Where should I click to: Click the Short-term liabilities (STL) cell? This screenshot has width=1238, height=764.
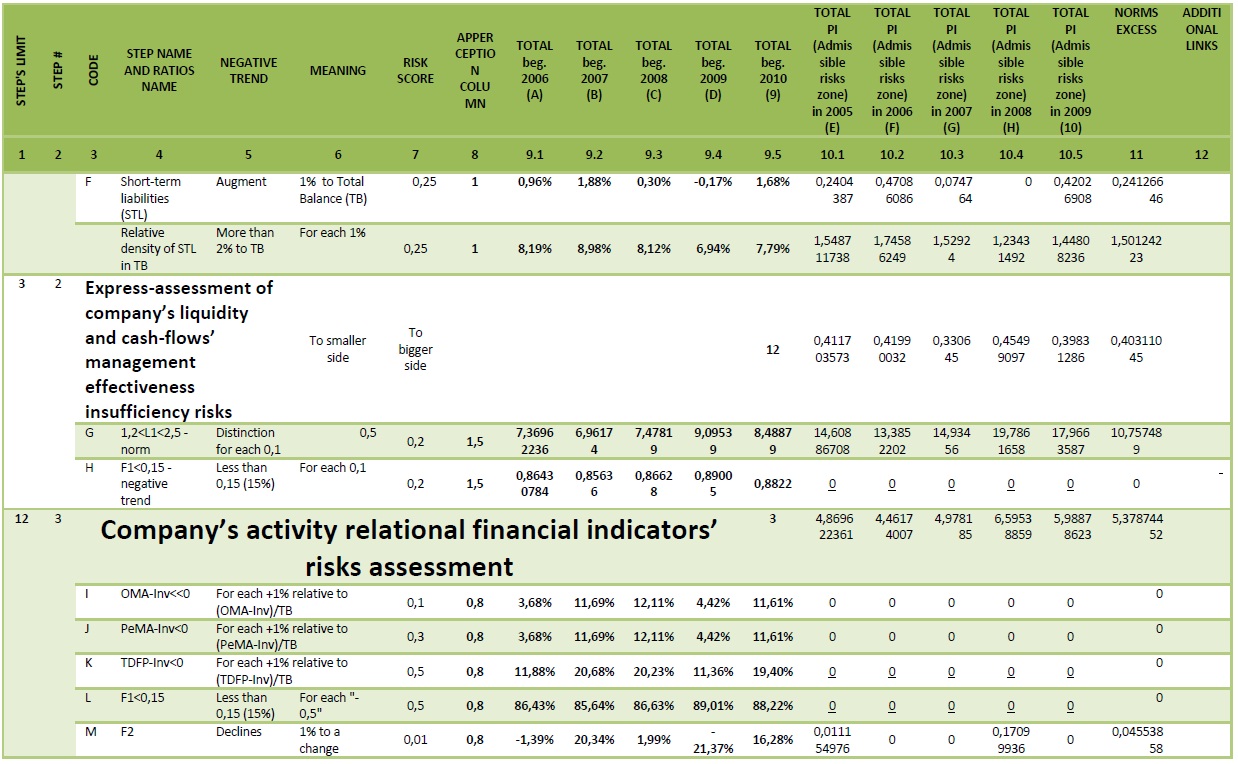[x=159, y=198]
